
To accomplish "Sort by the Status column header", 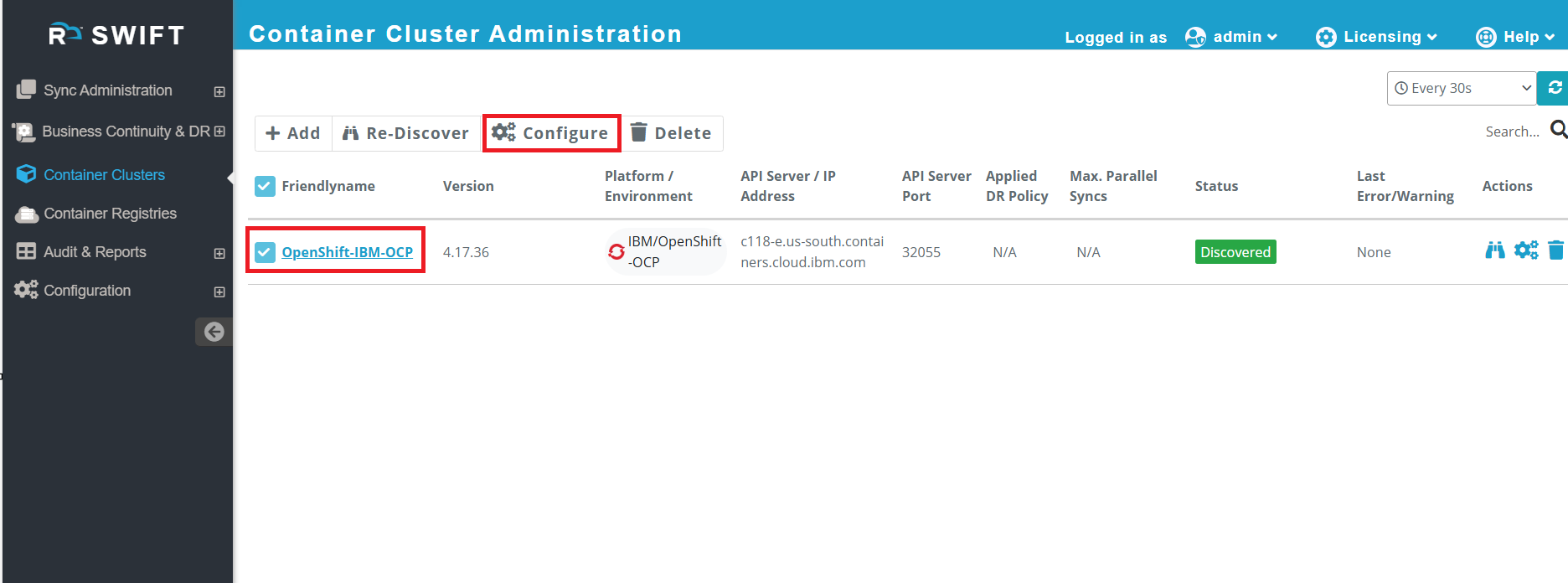I will coord(1216,186).
